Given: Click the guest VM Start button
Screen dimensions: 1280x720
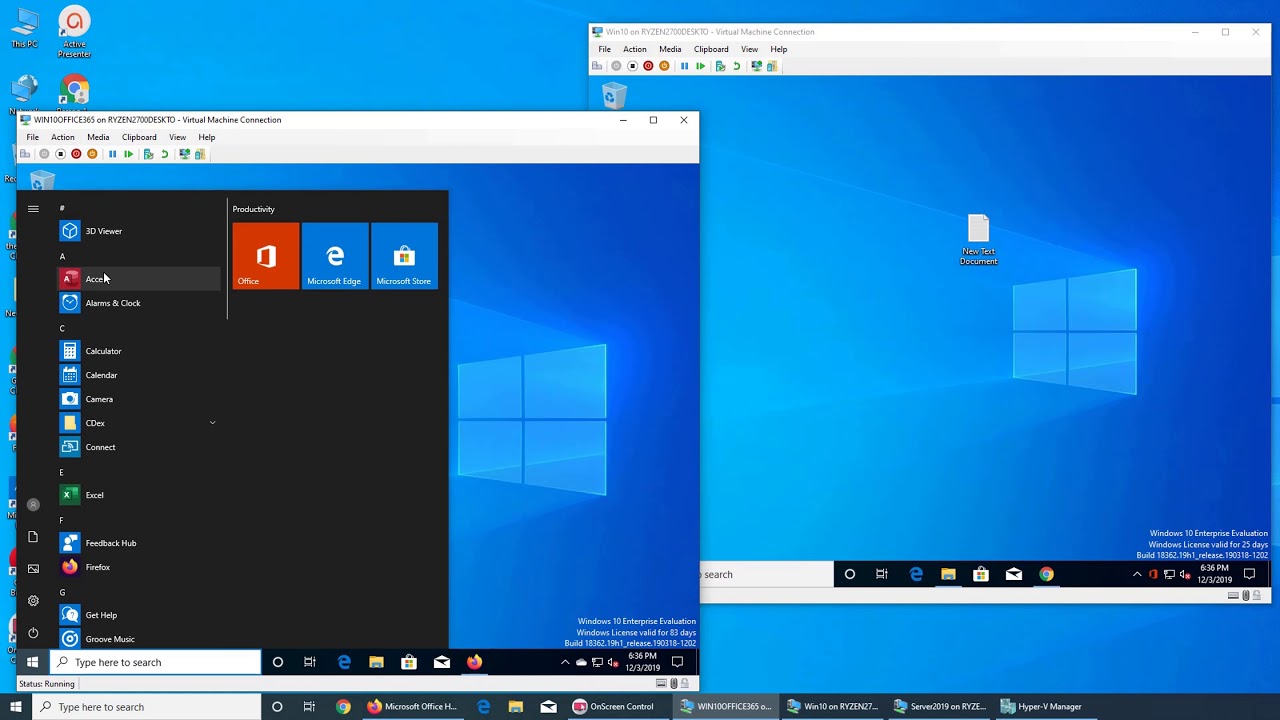Looking at the screenshot, I should click(33, 662).
